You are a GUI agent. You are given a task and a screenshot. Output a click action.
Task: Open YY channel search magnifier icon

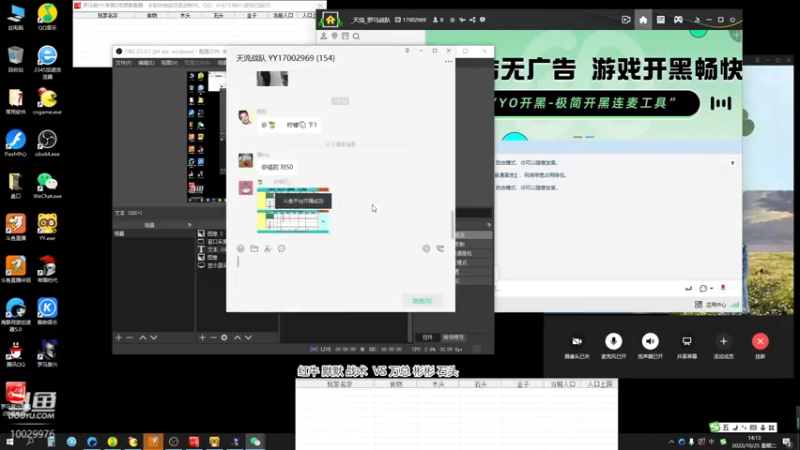pos(356,36)
